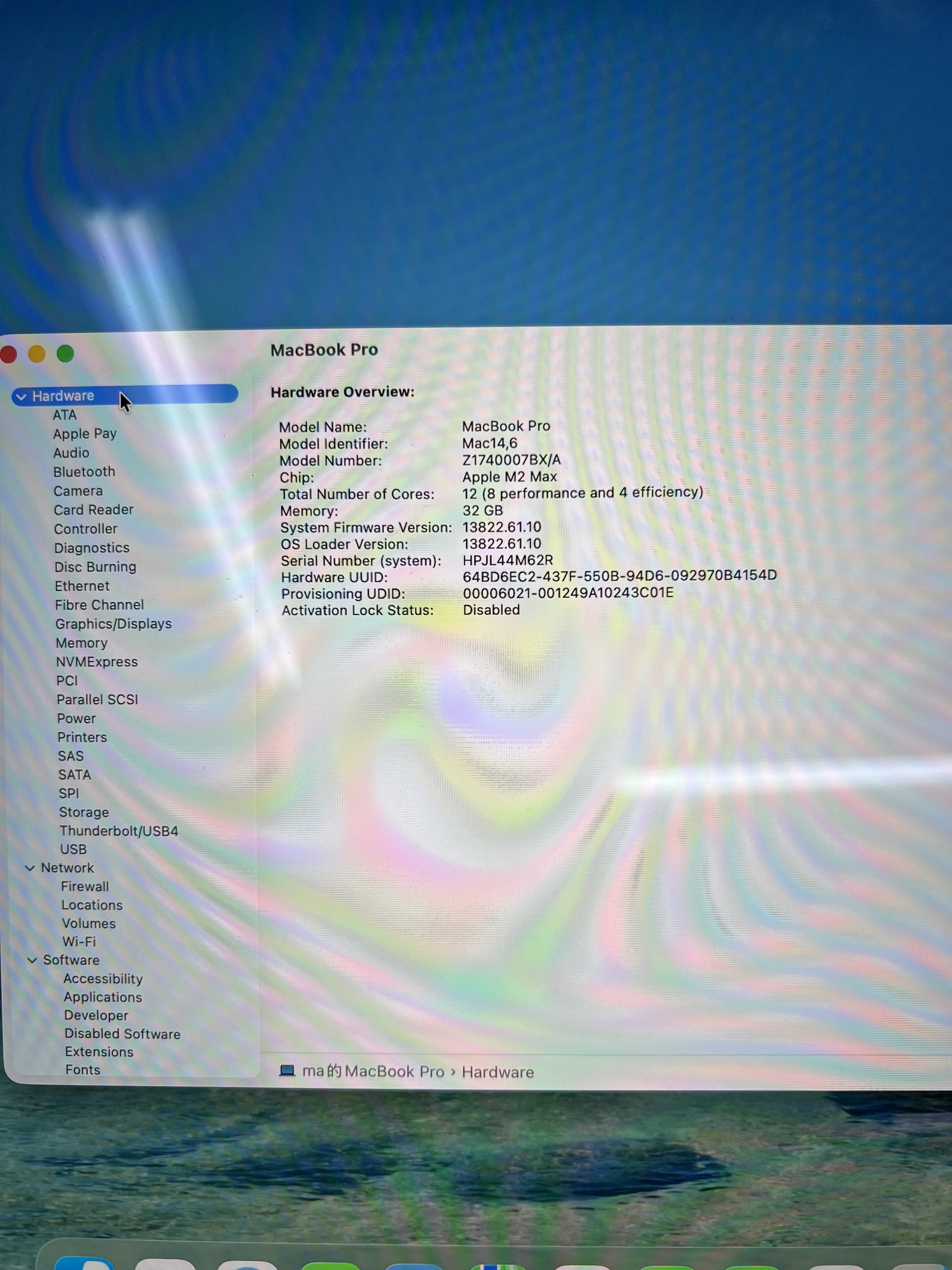Screen dimensions: 952x1270
Task: Select Bluetooth in the sidebar
Action: coord(84,472)
